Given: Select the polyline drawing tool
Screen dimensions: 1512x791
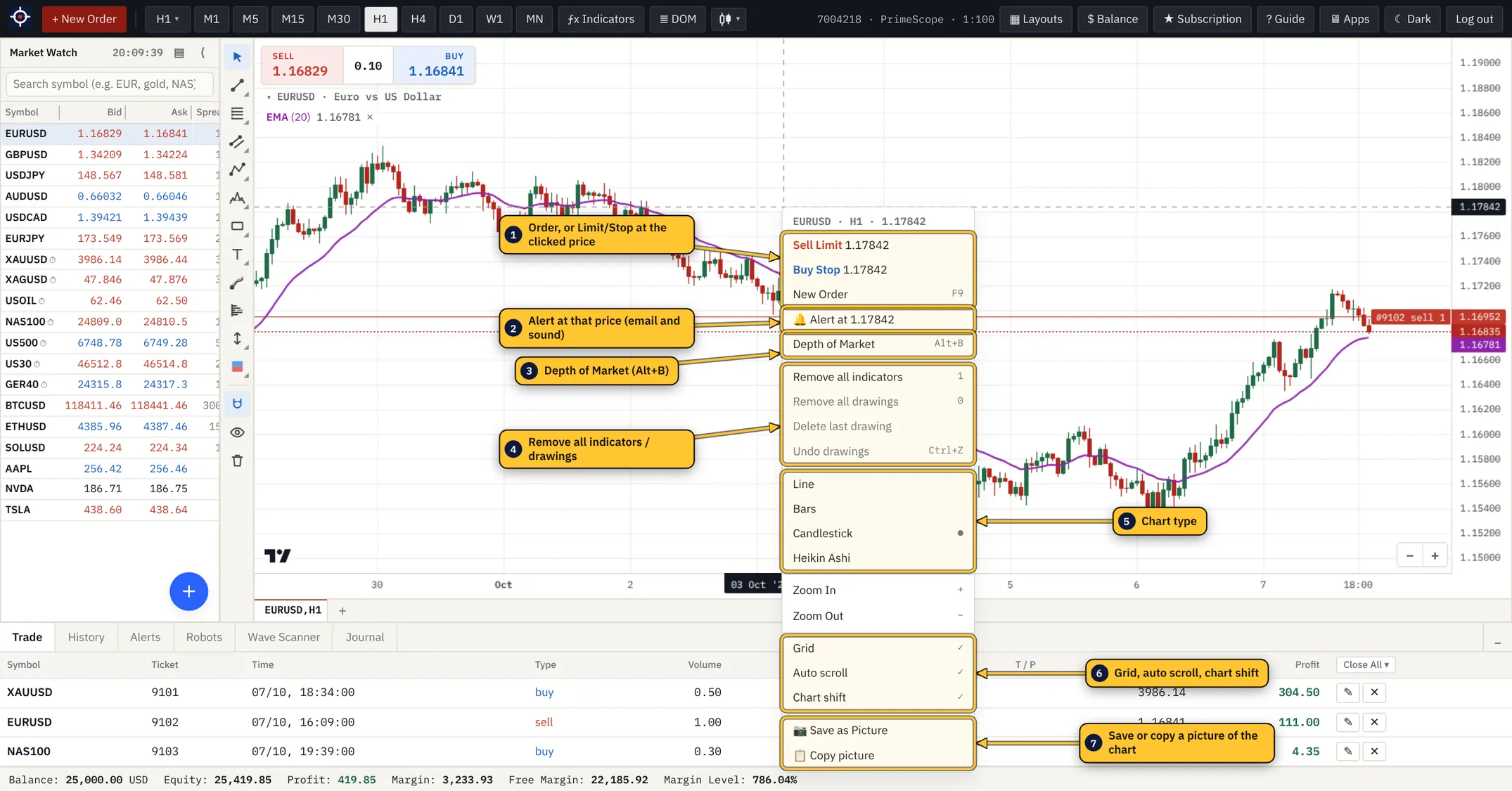Looking at the screenshot, I should pos(237,170).
